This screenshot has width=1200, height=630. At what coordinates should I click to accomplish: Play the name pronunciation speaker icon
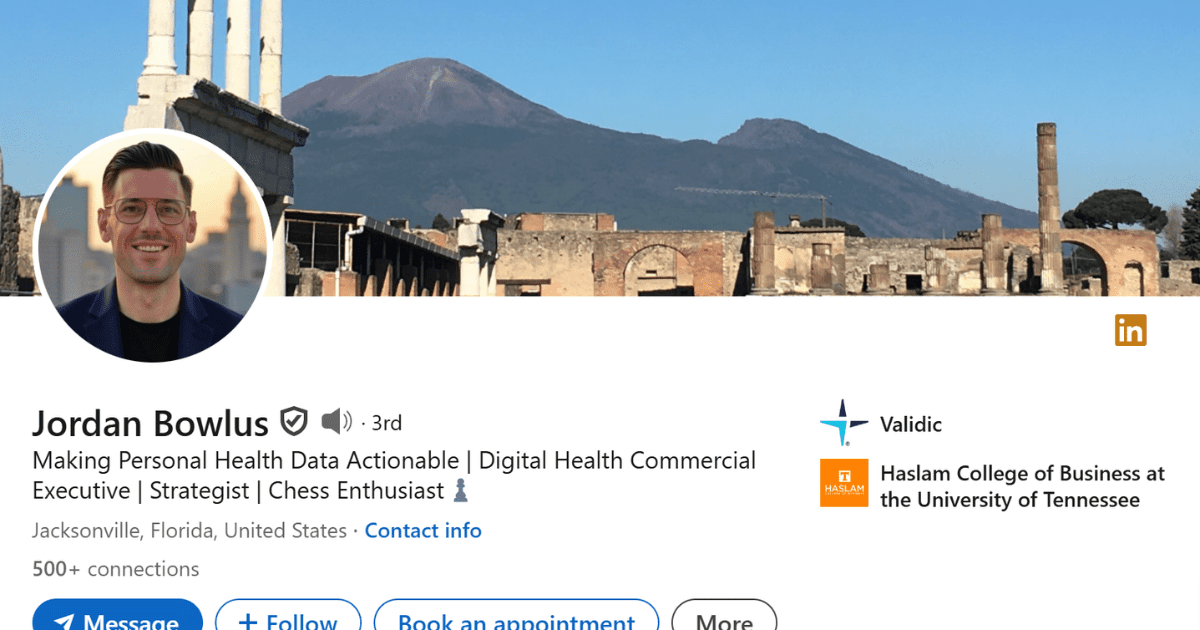click(336, 422)
